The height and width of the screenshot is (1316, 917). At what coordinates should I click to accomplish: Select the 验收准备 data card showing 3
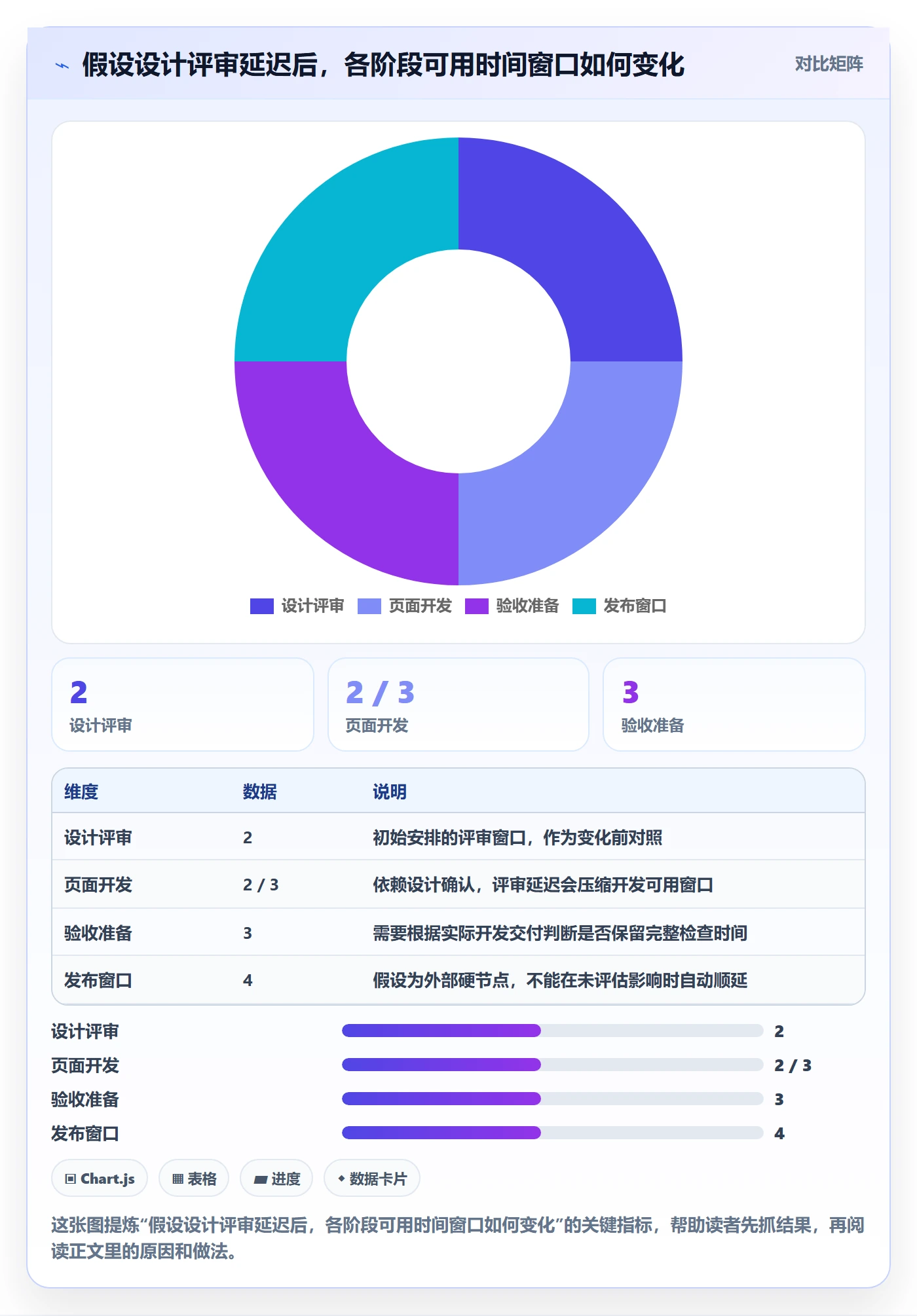point(734,704)
